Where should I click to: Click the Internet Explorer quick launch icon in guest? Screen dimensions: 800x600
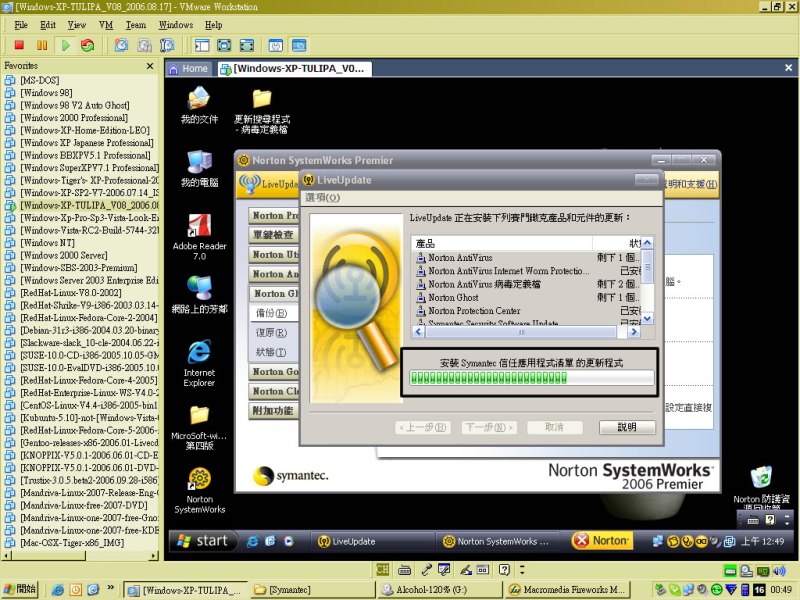pyautogui.click(x=252, y=541)
